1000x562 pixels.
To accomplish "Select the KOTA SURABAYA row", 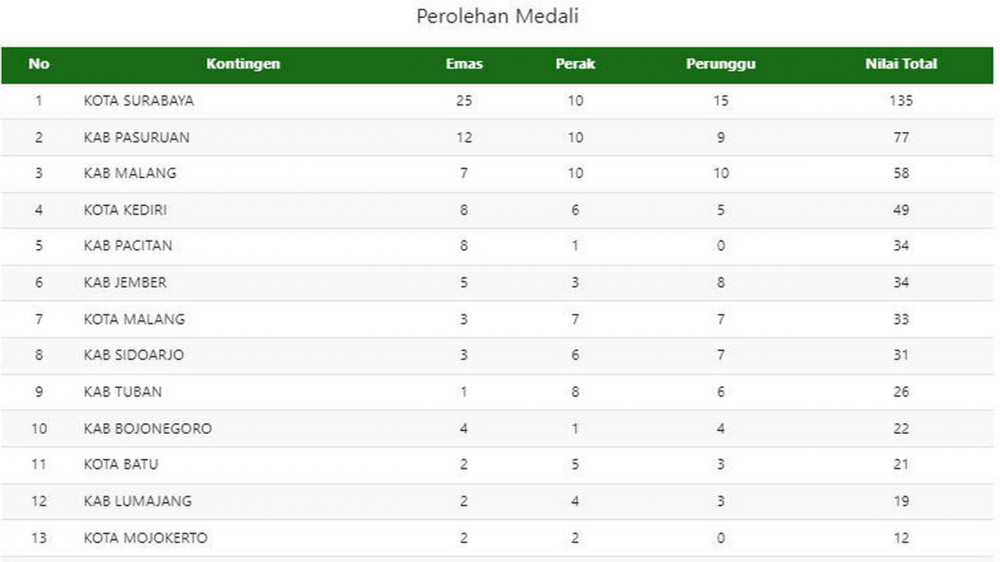I will tap(497, 101).
